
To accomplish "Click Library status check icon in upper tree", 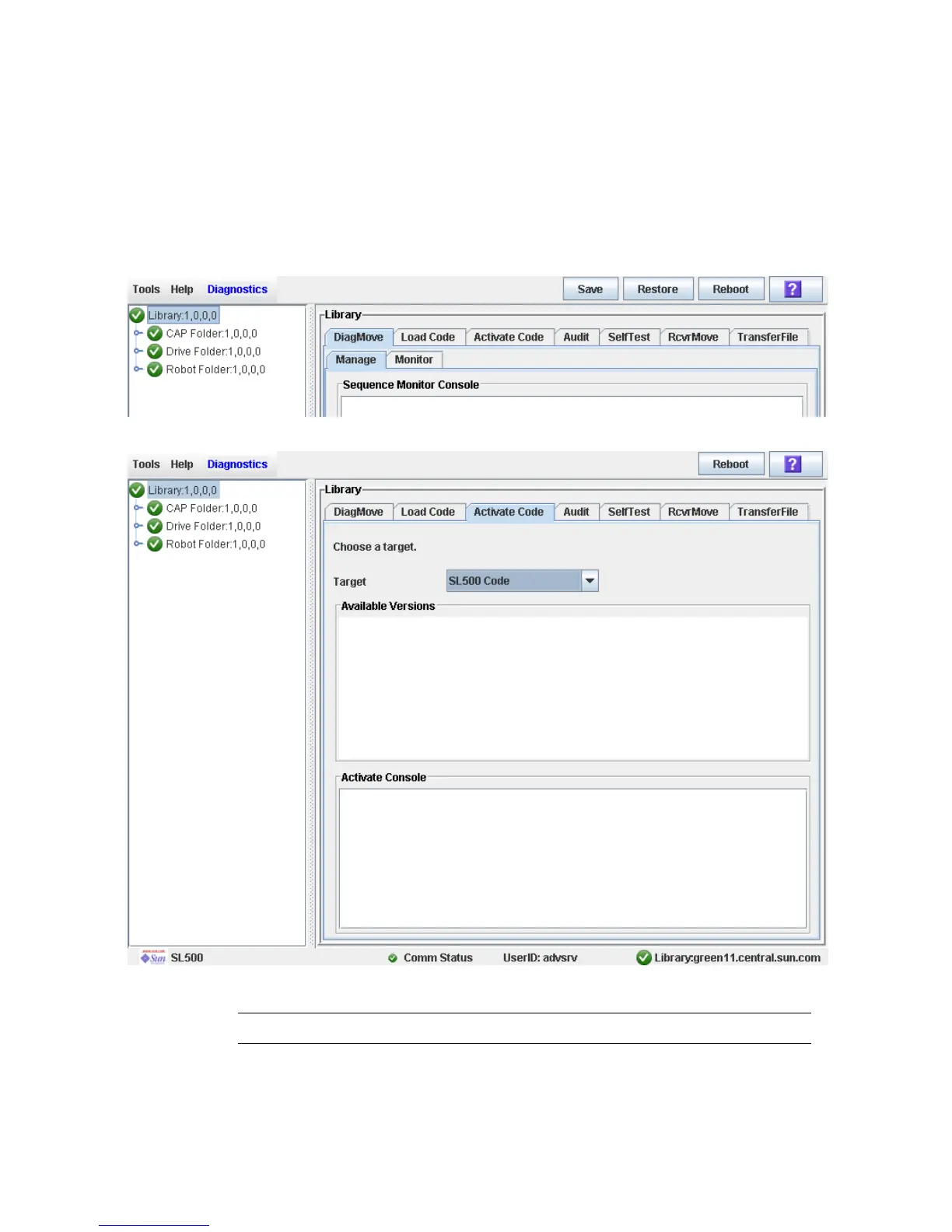I will coord(137,315).
